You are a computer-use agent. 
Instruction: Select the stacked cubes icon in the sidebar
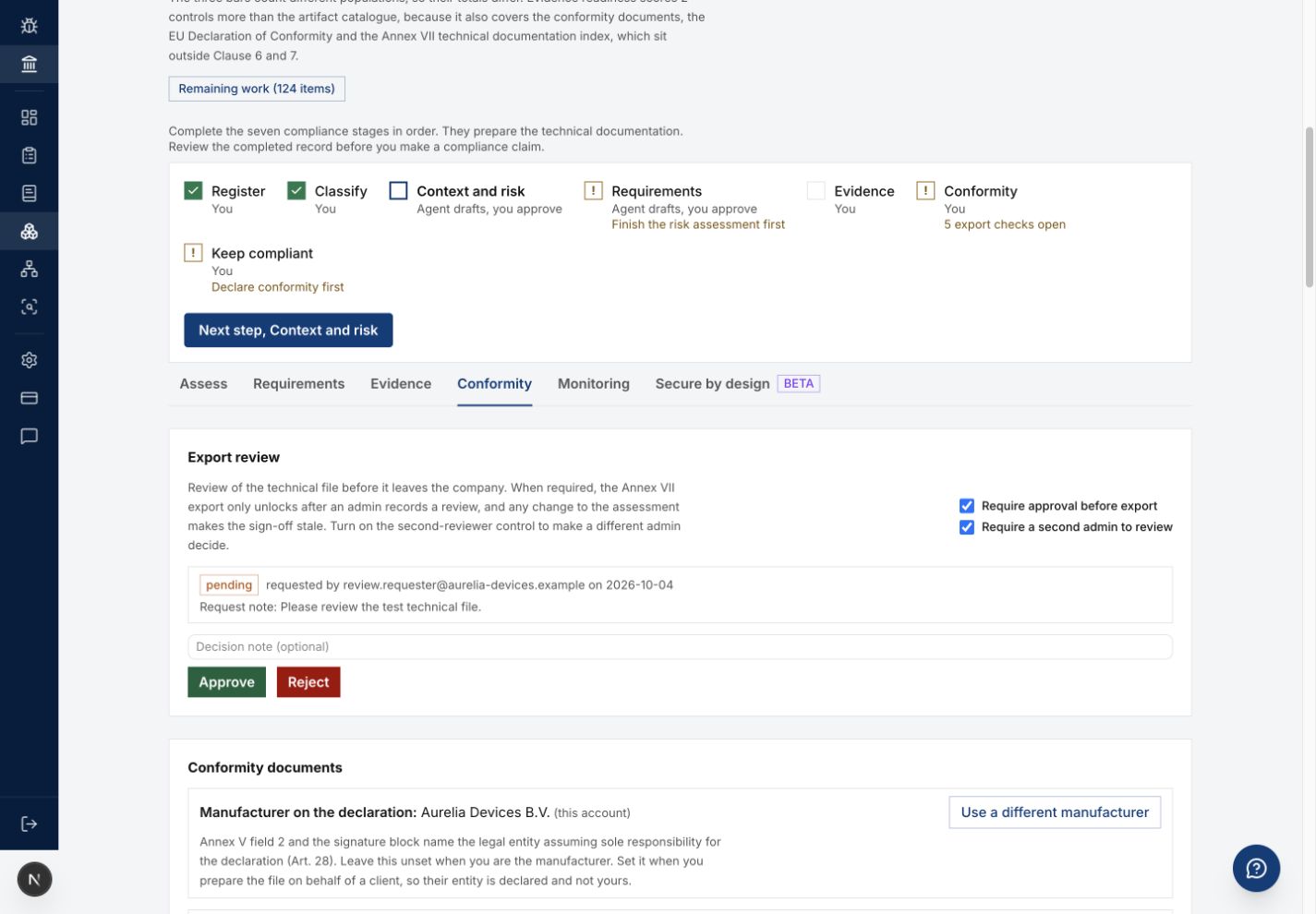click(29, 231)
